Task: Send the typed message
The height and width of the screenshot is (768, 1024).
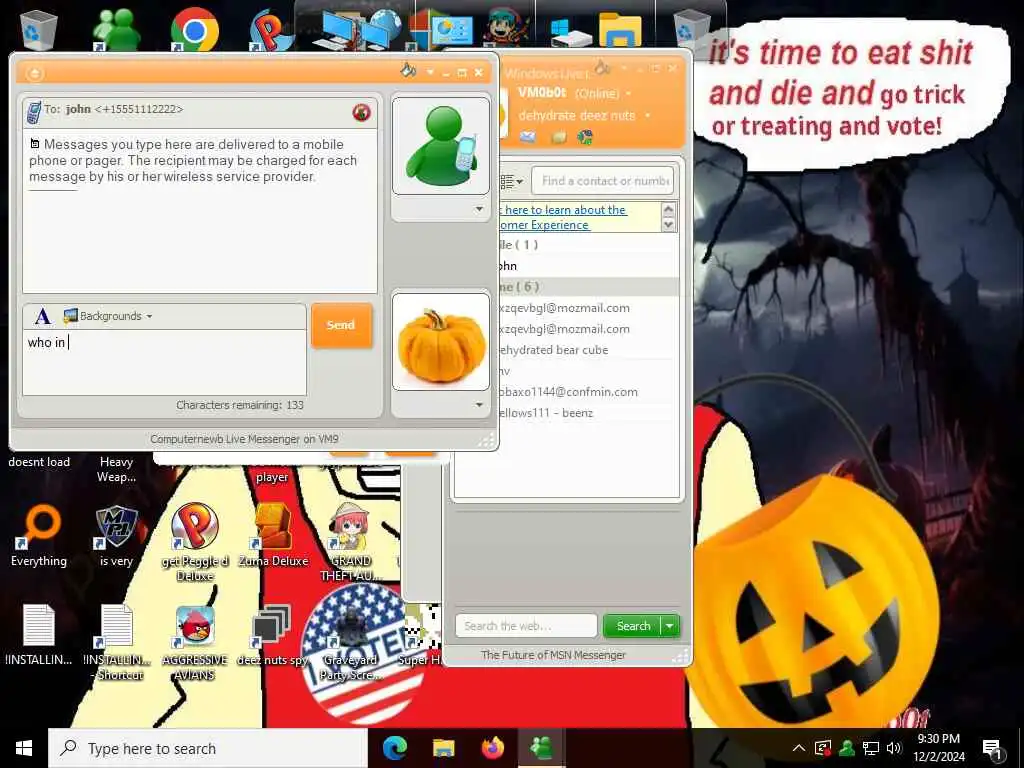Action: pos(341,325)
